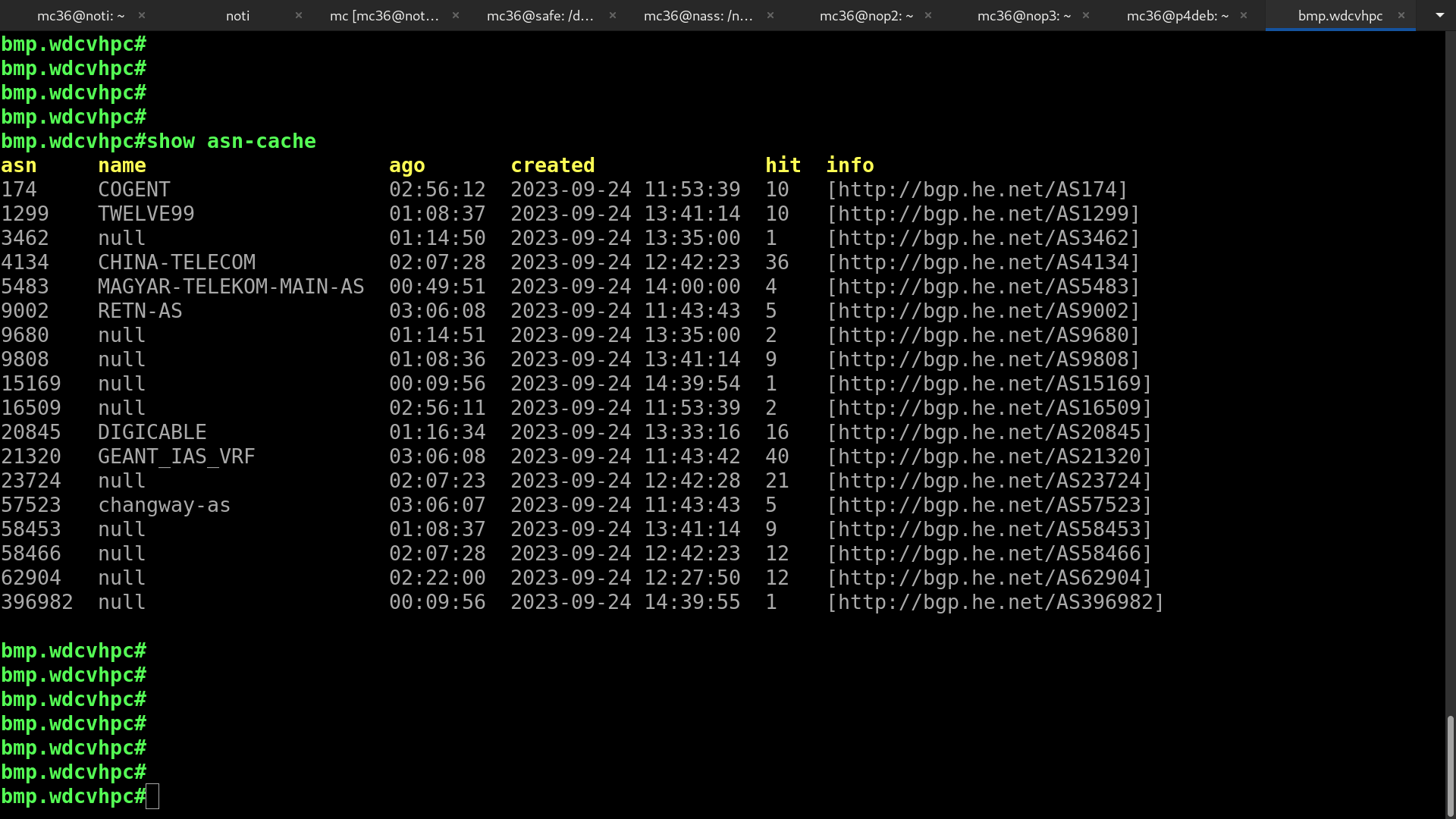Image resolution: width=1456 pixels, height=819 pixels.
Task: Open the http://bgp.he.net/AS58453 link
Action: coord(989,529)
